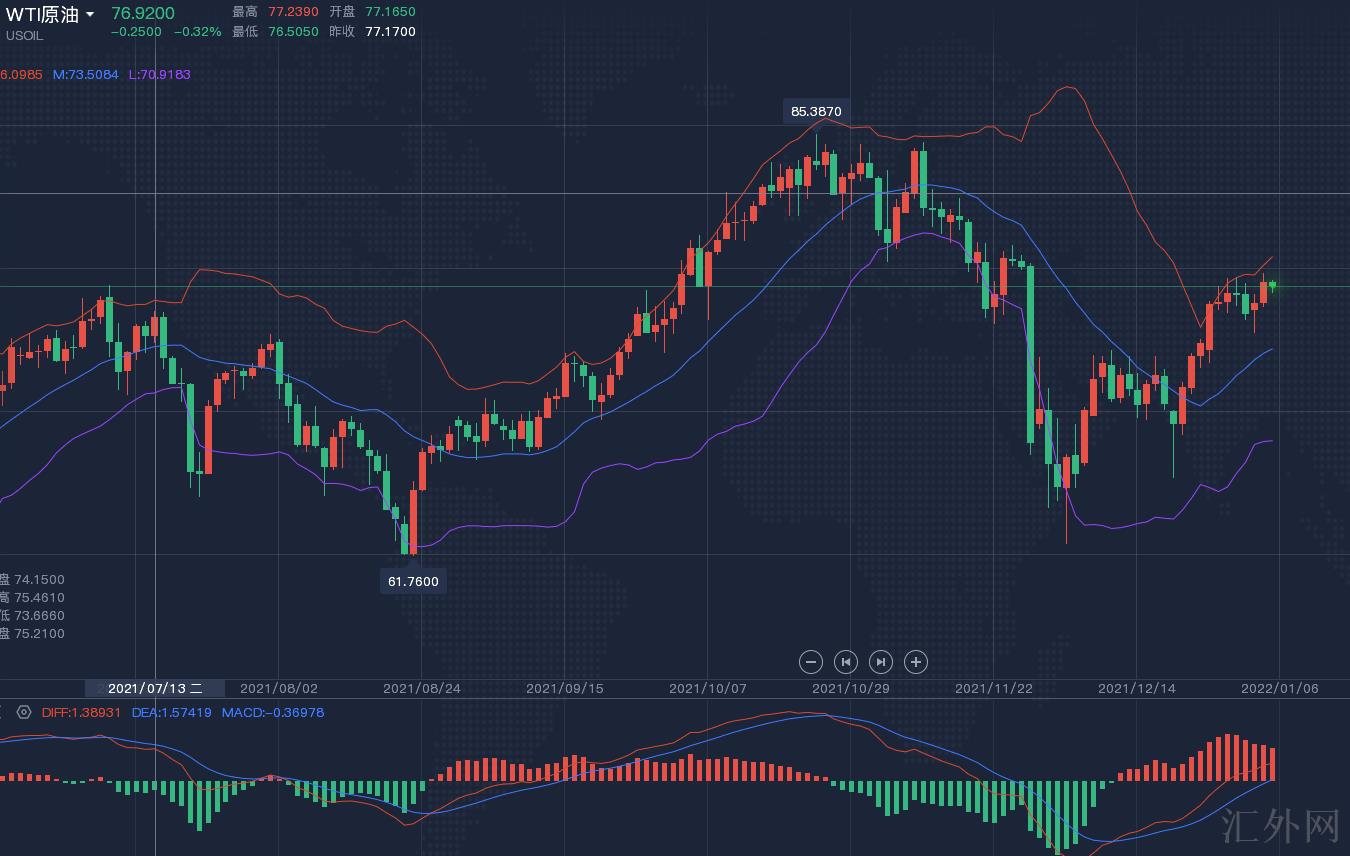Select the 2021/07/13 highlighted date marker
This screenshot has width=1350, height=856.
click(x=154, y=688)
